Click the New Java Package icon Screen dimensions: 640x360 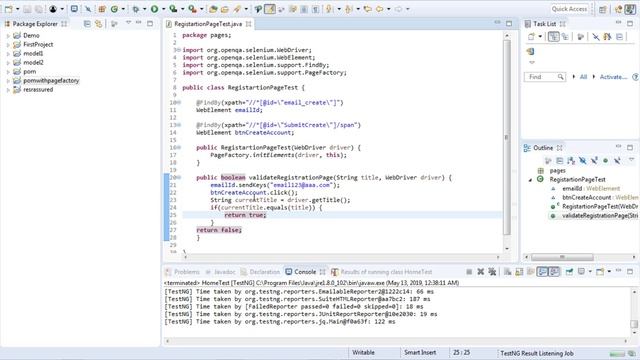pos(102,9)
